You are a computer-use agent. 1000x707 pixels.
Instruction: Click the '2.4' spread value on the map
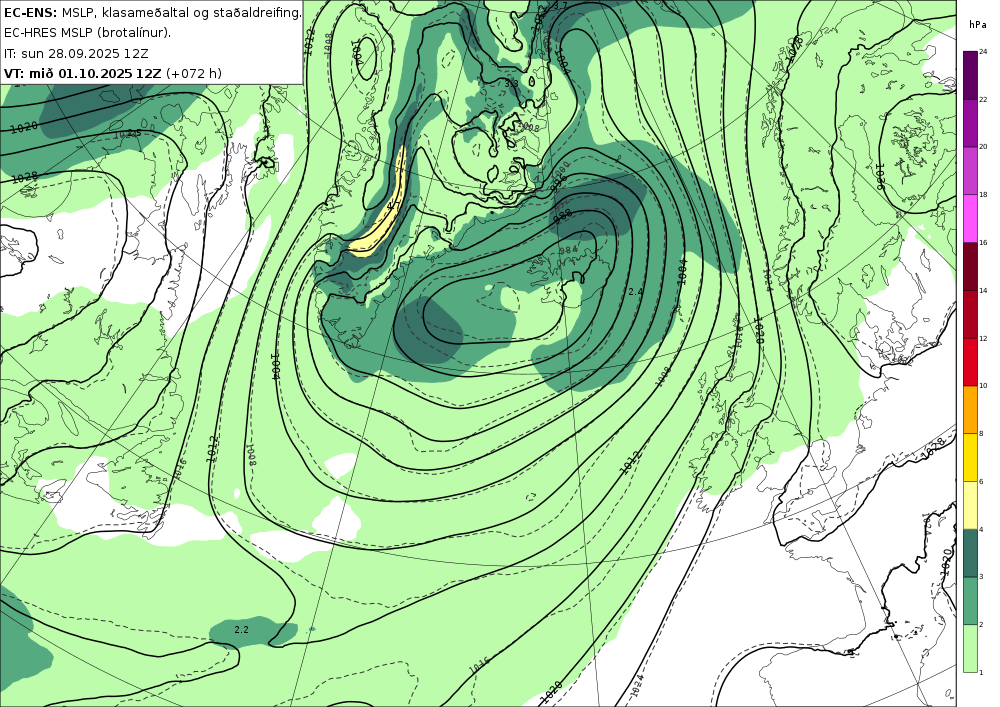[x=635, y=291]
